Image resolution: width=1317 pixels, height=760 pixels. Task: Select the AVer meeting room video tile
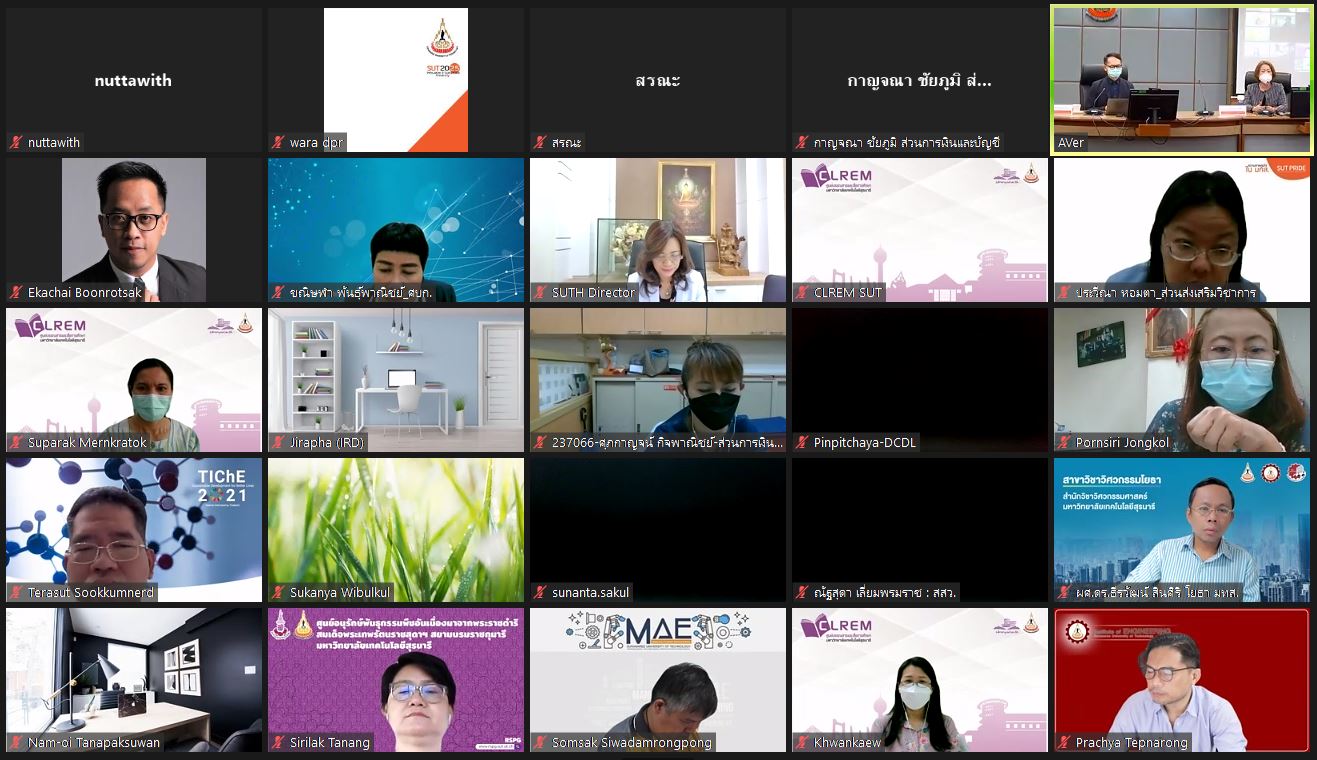pos(1182,80)
